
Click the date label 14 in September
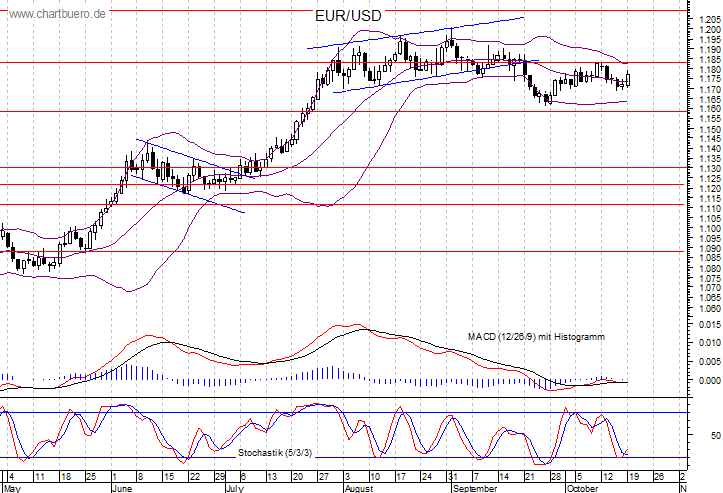click(504, 476)
